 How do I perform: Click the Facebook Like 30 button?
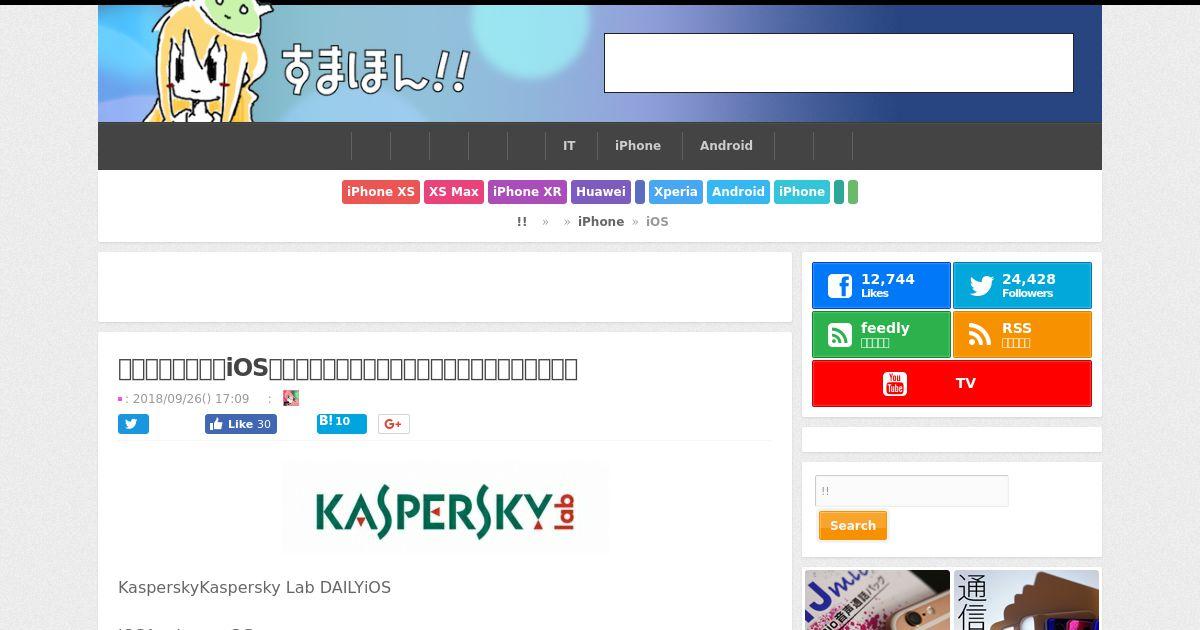(x=241, y=424)
